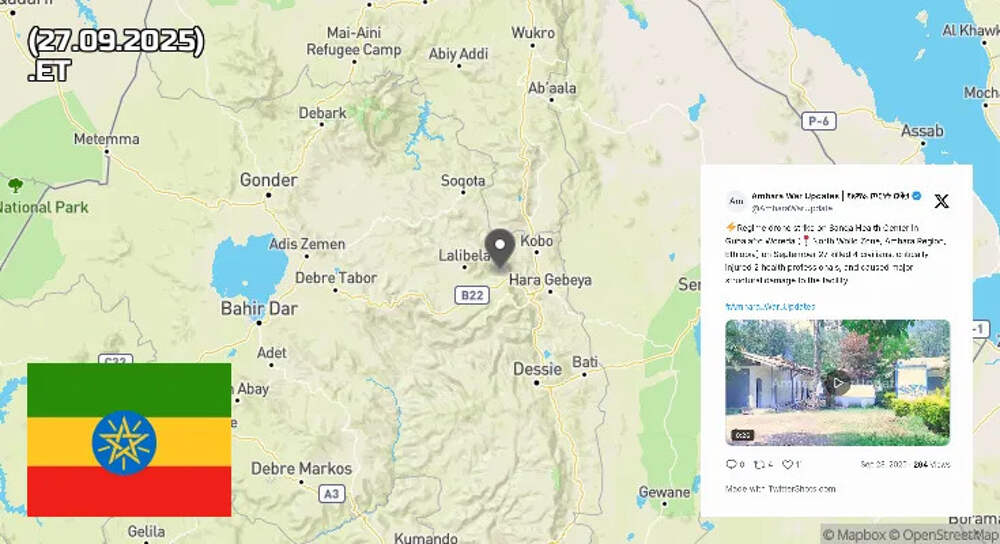Click the National Park tree icon
1000x544 pixels.
click(x=15, y=186)
